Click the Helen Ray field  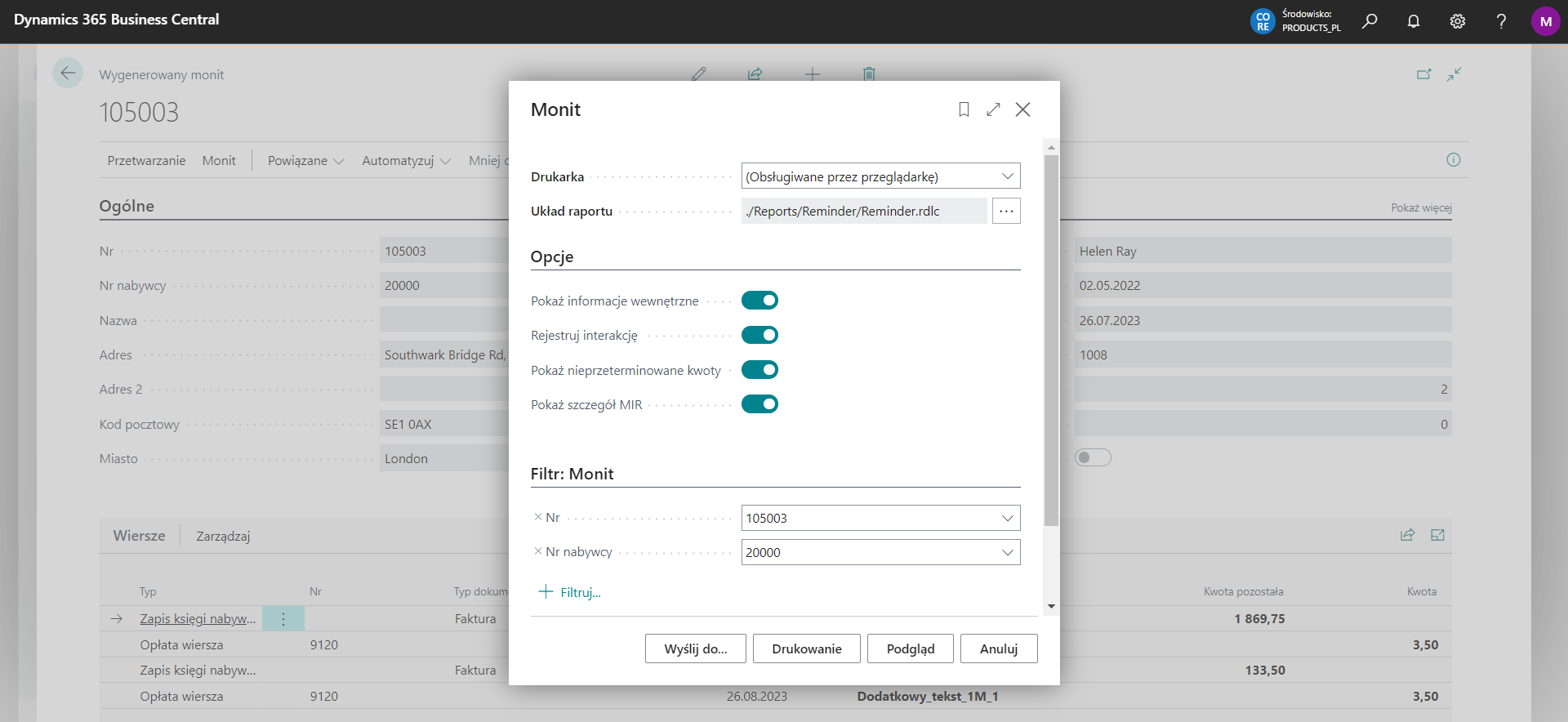coord(1263,251)
